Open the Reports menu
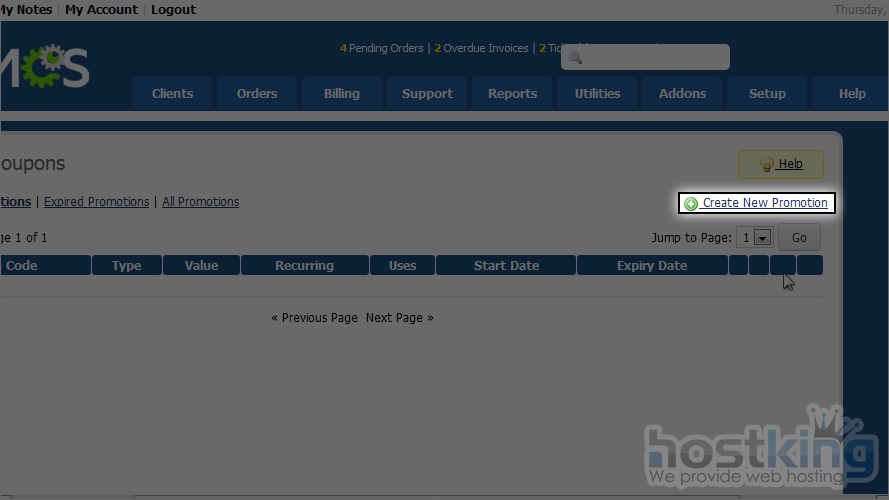This screenshot has width=889, height=500. (512, 94)
